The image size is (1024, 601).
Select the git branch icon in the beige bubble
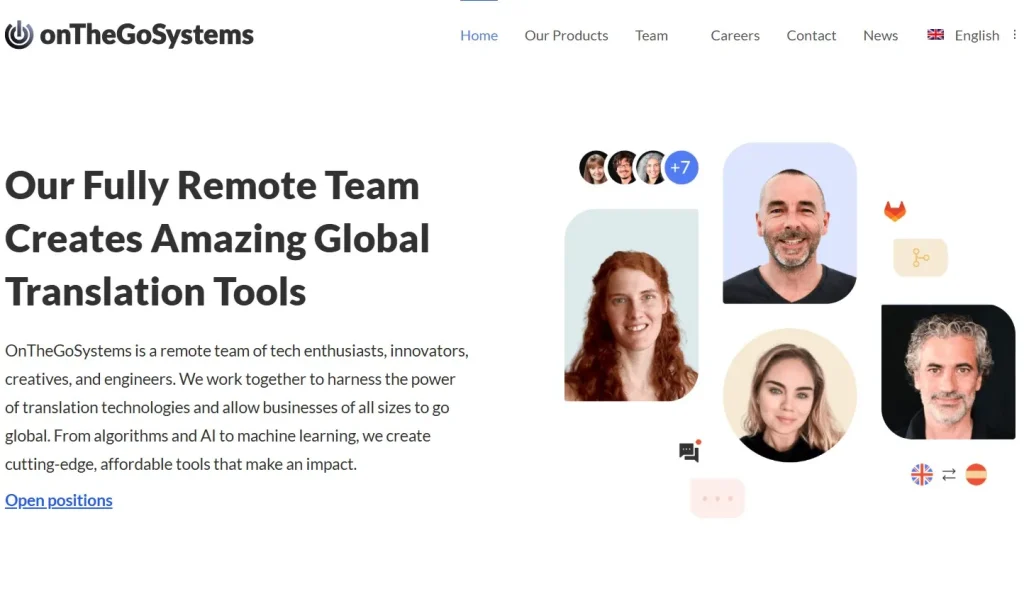pyautogui.click(x=920, y=257)
